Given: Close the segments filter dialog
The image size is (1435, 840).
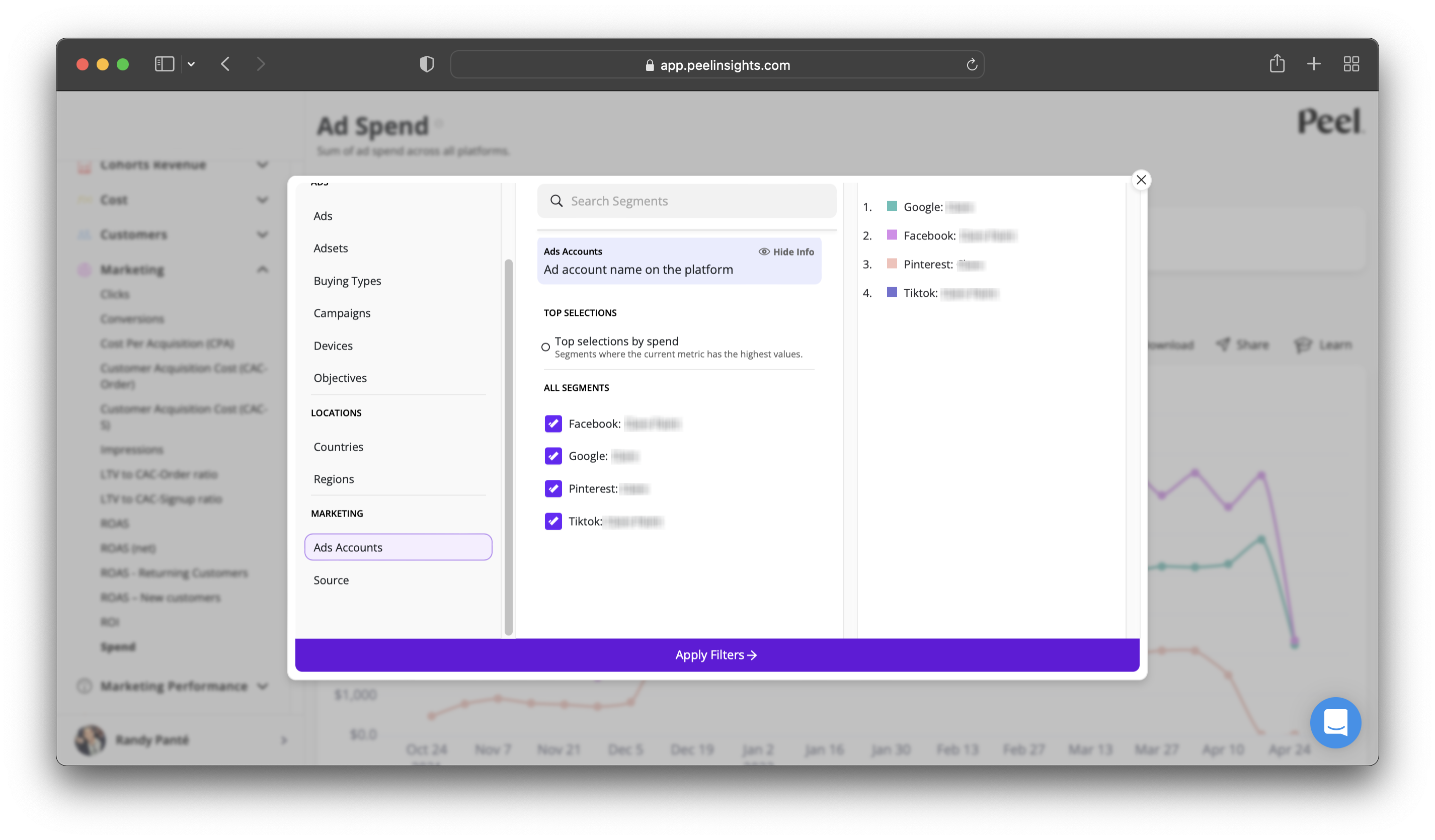Looking at the screenshot, I should [x=1141, y=180].
